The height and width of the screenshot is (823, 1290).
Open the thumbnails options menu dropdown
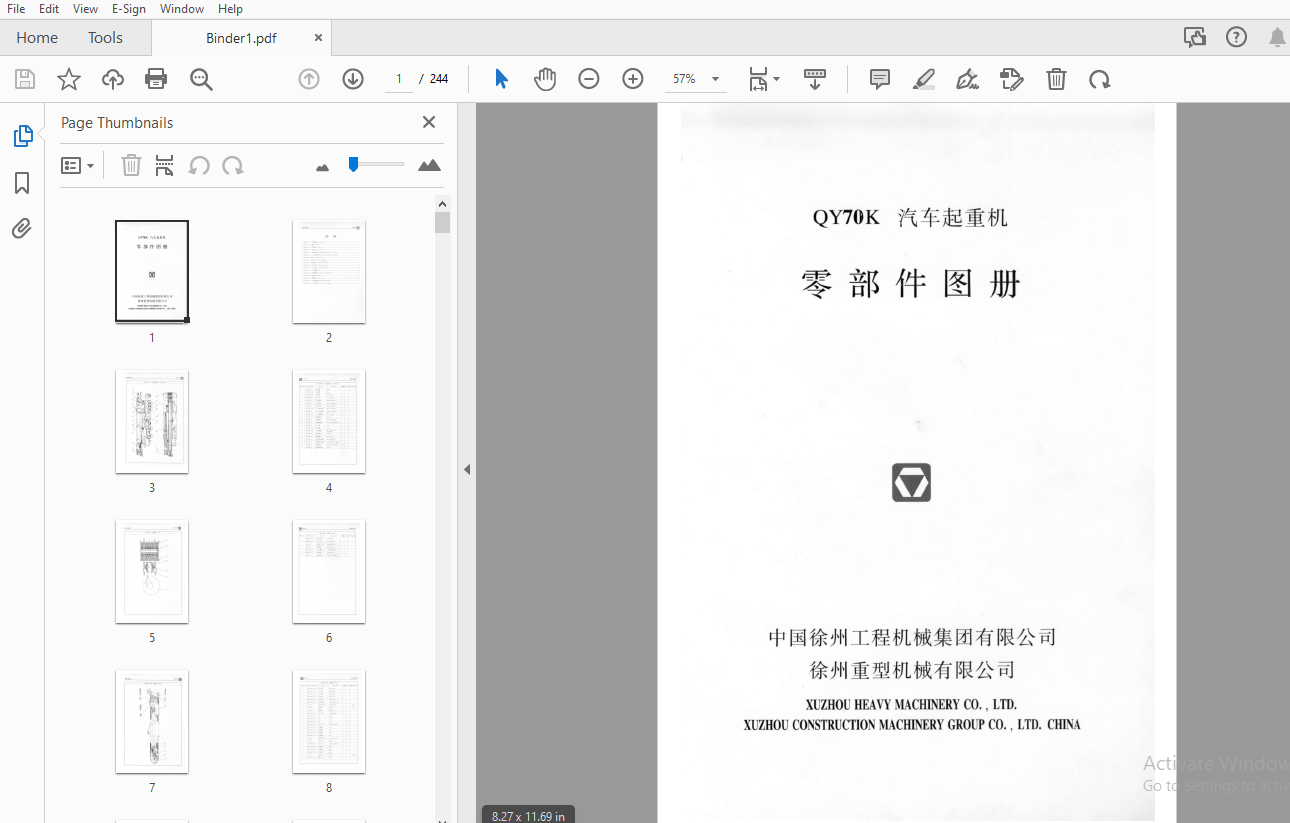(77, 165)
